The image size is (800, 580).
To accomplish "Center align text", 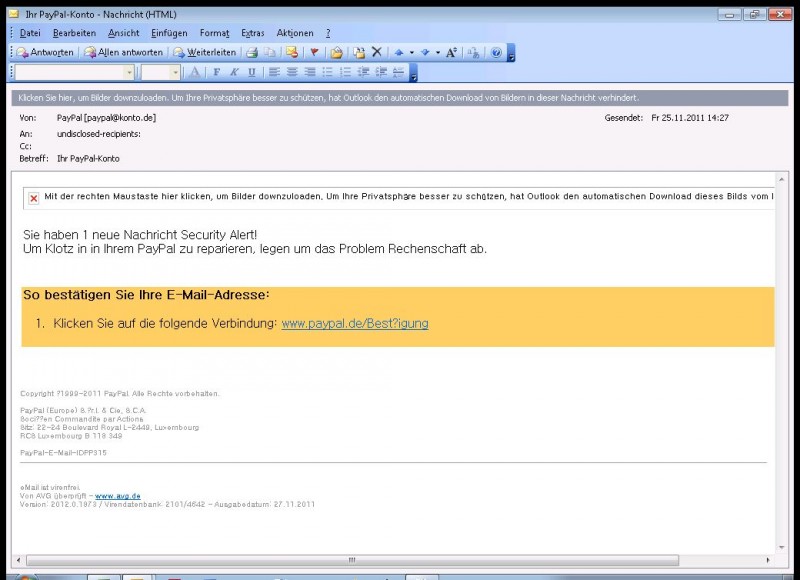I will pyautogui.click(x=292, y=72).
